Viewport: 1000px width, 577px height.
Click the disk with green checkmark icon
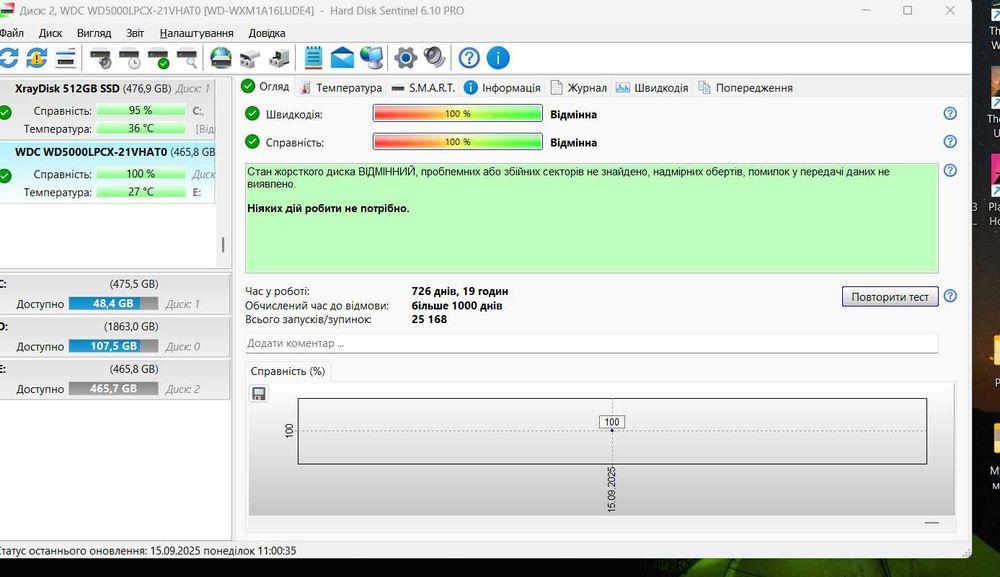[x=158, y=58]
